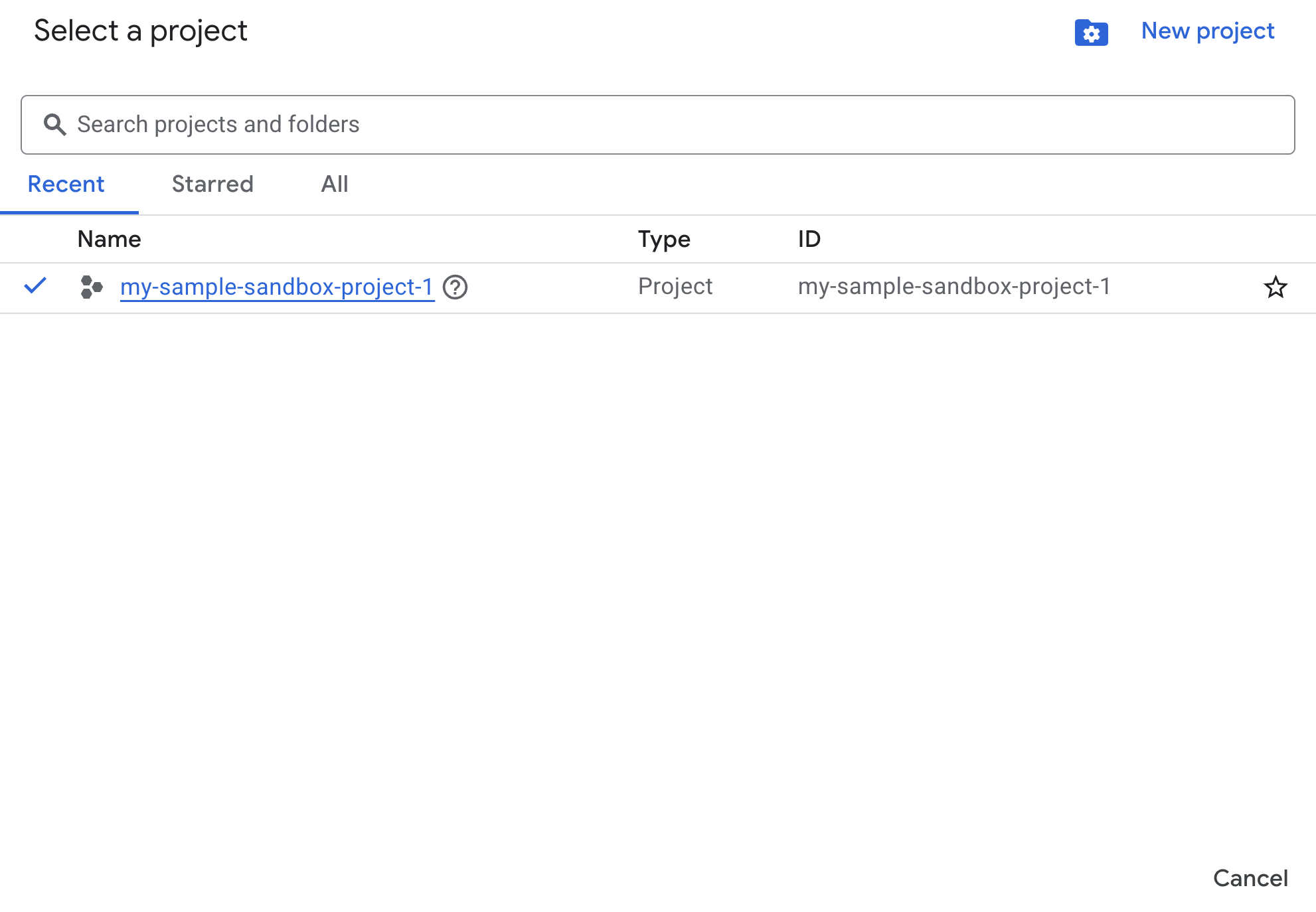Open the manage resources folder settings icon

[1091, 33]
